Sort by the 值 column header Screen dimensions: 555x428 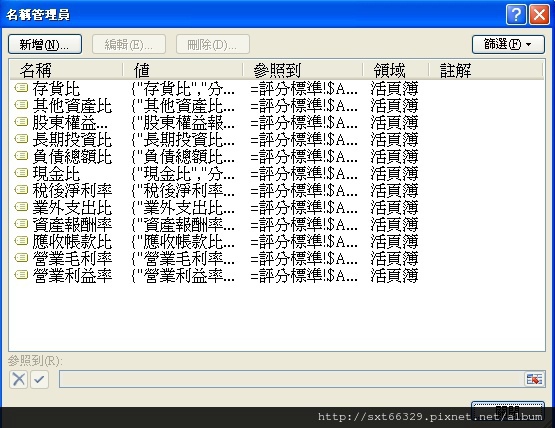(183, 70)
